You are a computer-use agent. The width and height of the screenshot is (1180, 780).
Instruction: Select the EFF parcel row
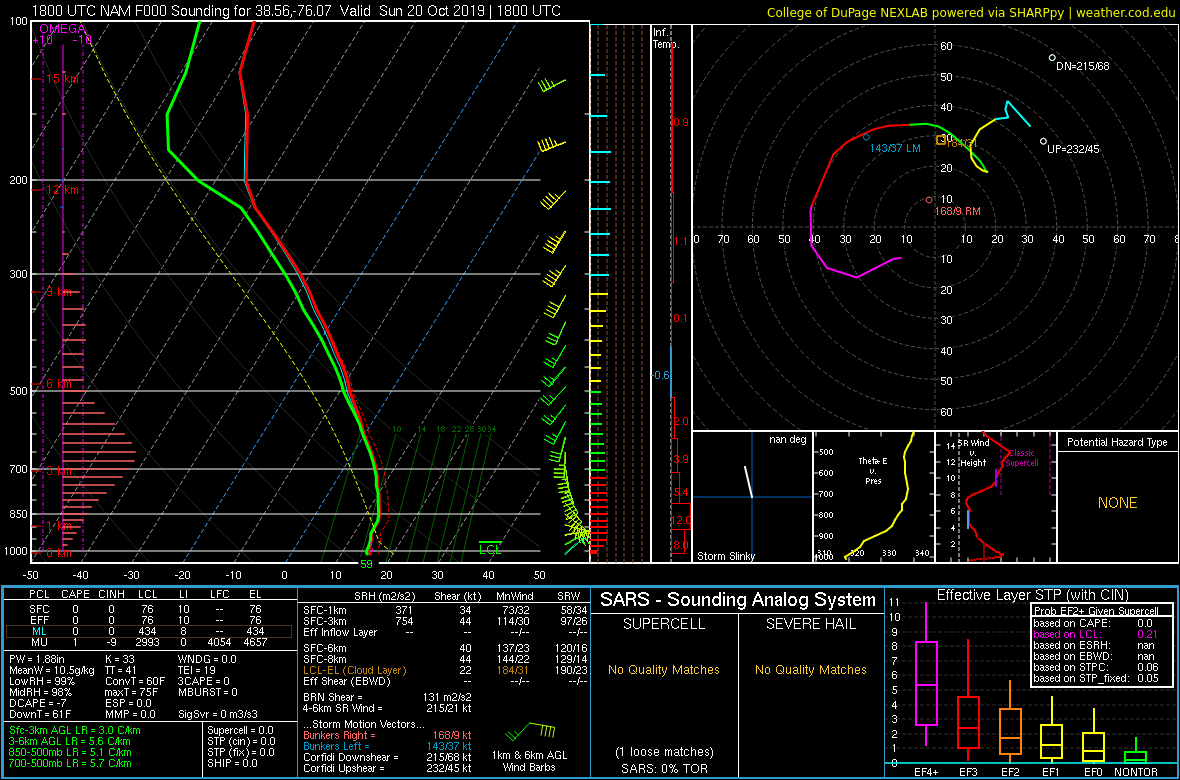149,620
